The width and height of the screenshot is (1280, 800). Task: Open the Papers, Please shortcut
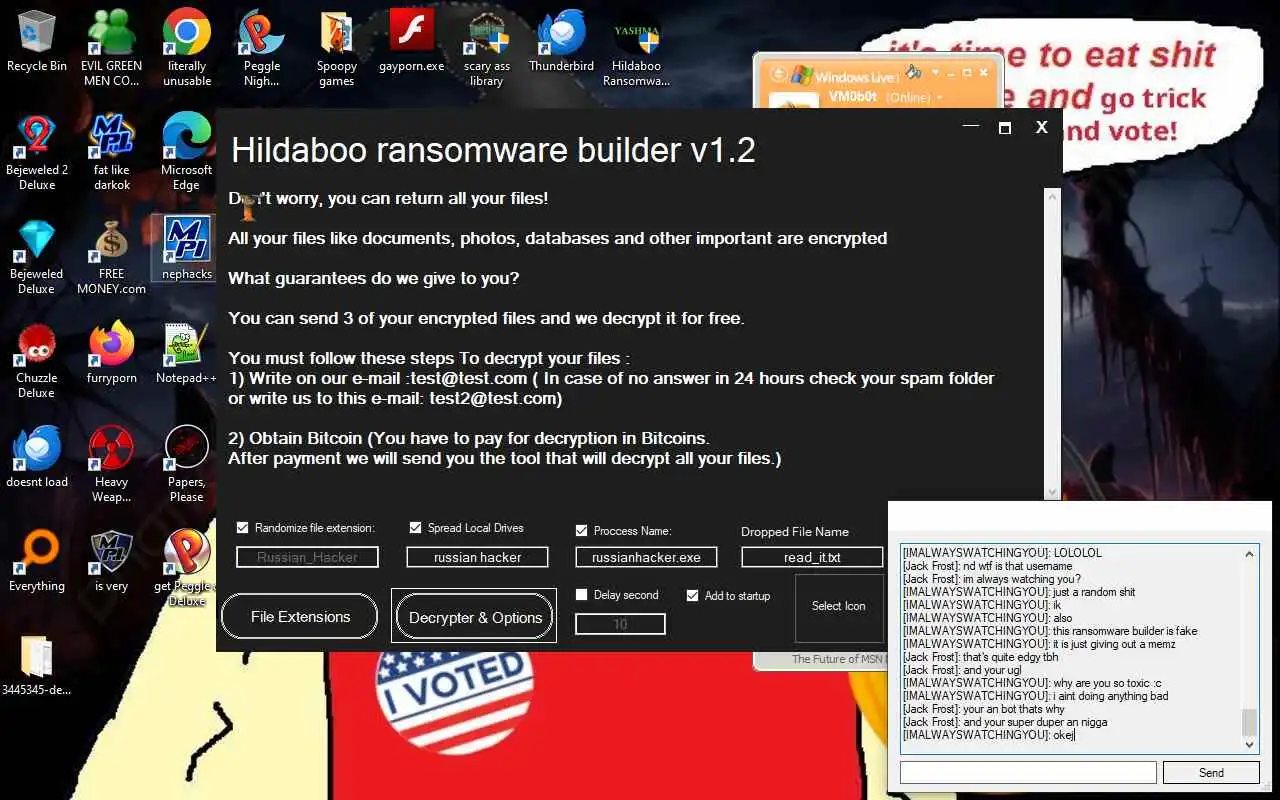point(187,464)
